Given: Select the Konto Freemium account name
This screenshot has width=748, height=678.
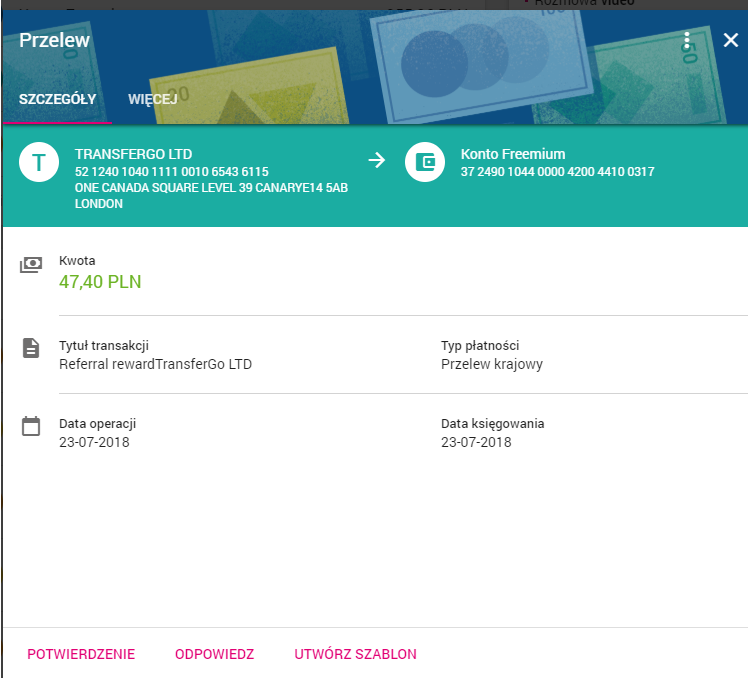Looking at the screenshot, I should 513,154.
